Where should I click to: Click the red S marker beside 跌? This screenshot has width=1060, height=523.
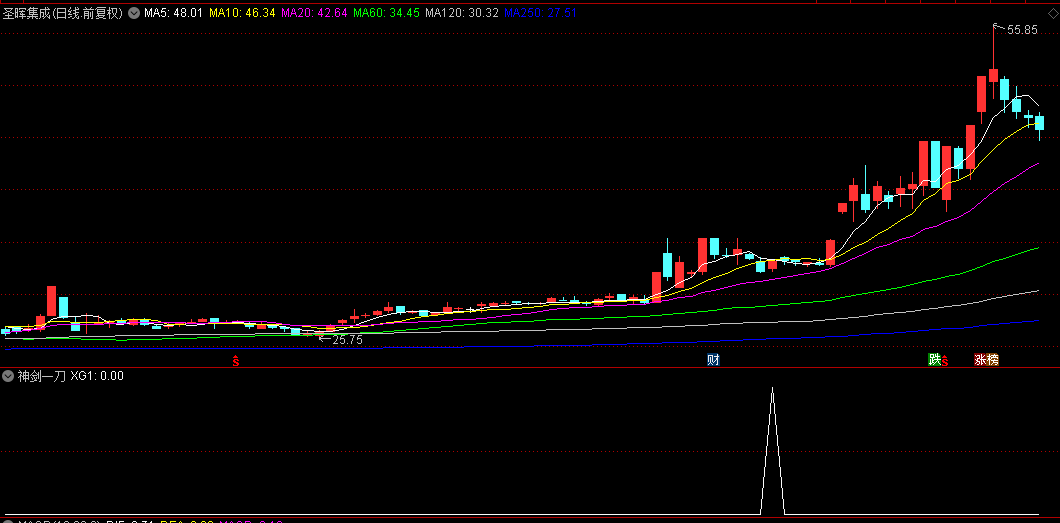(945, 362)
